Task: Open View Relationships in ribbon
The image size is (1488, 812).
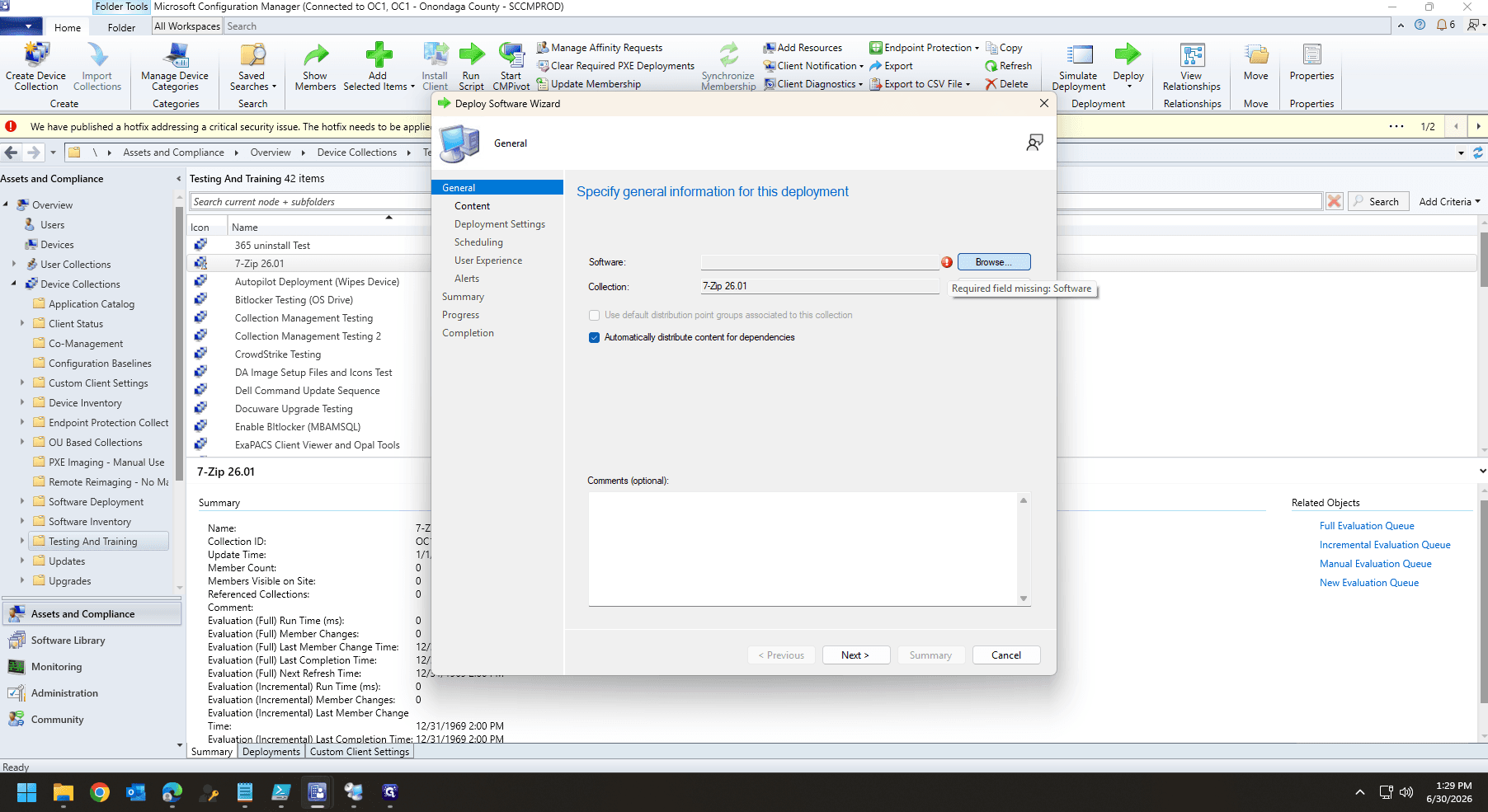Action: [x=1191, y=66]
